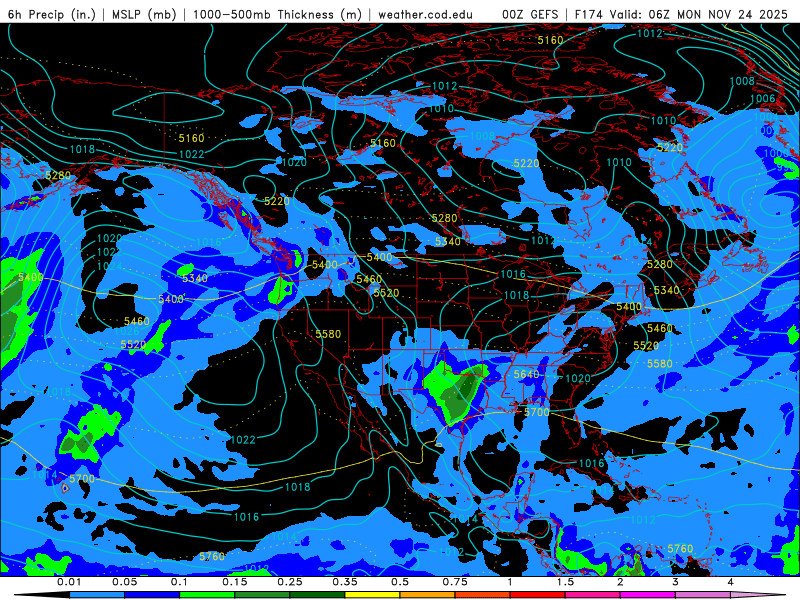Click the '5220' label over Hudson Bay
This screenshot has width=800, height=600.
pyautogui.click(x=526, y=163)
